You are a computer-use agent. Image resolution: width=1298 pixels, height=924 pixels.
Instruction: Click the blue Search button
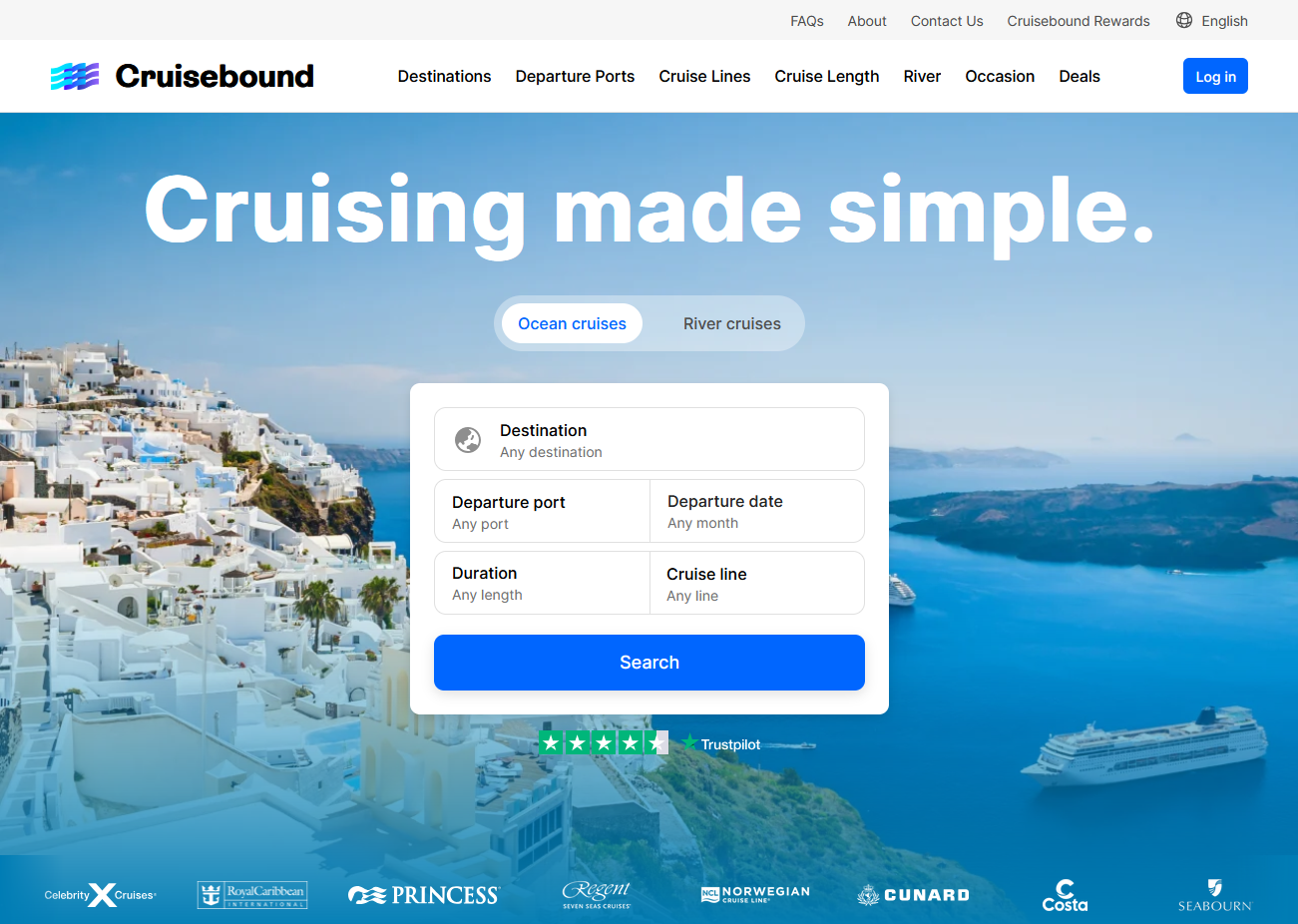649,663
